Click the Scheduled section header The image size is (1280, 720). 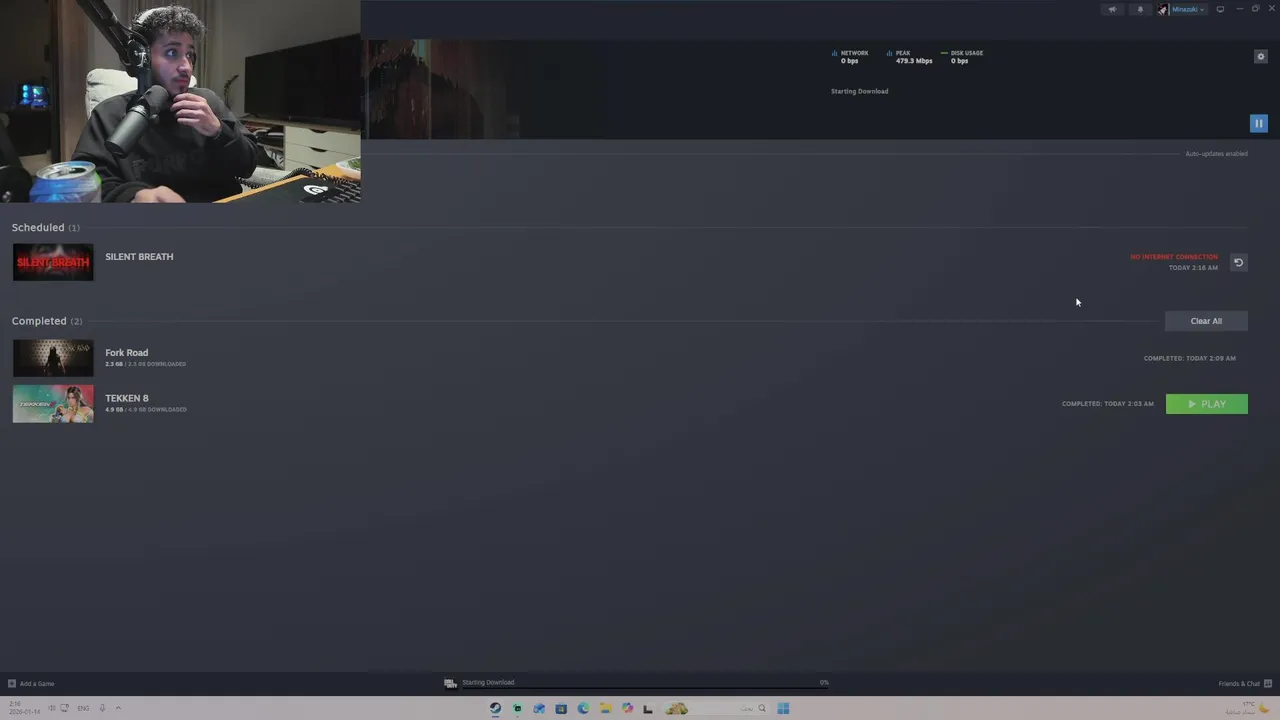pos(45,227)
